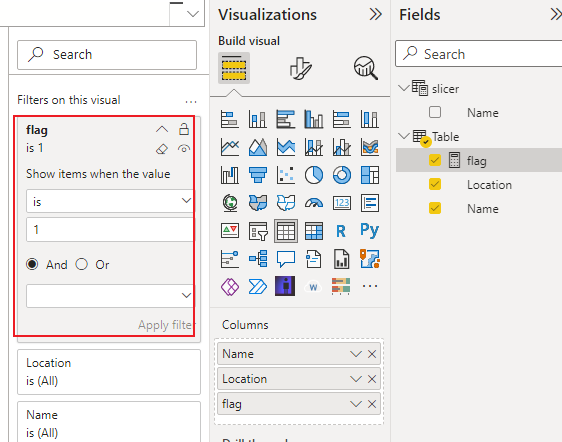This screenshot has height=442, width=562.
Task: Click the filter value field containing 1
Action: pyautogui.click(x=110, y=229)
